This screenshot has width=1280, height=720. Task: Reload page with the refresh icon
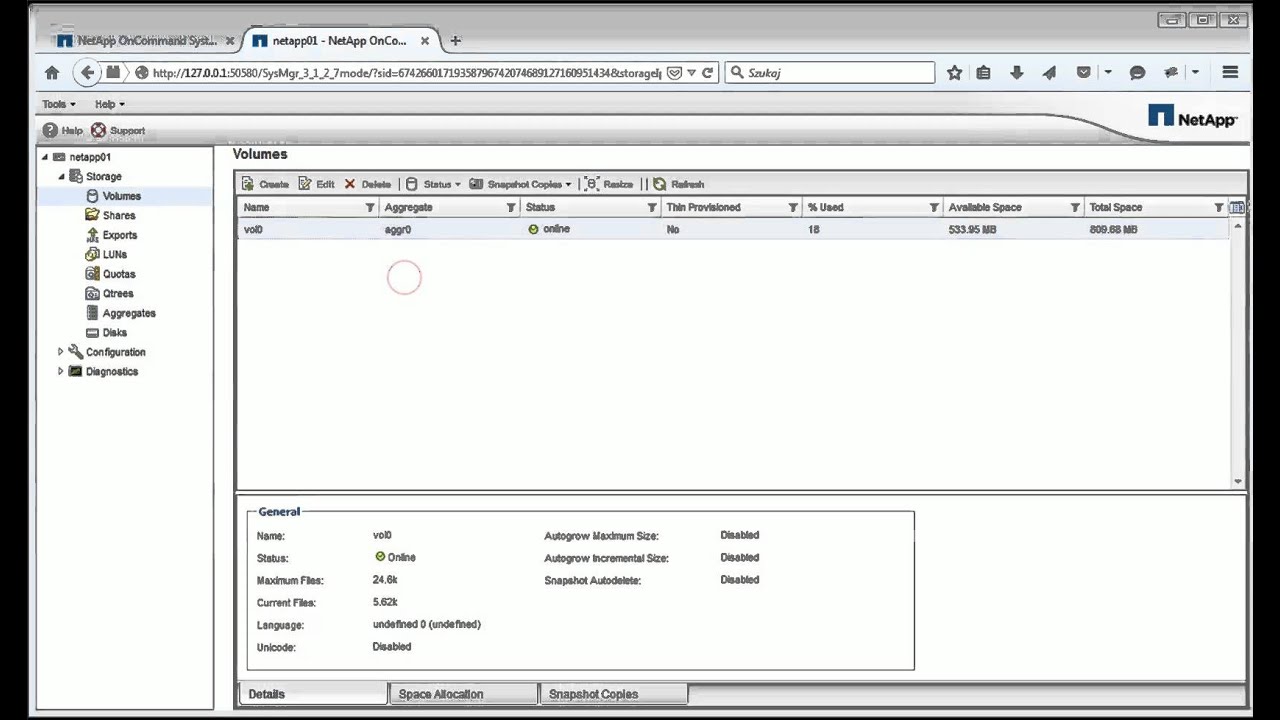(x=708, y=72)
